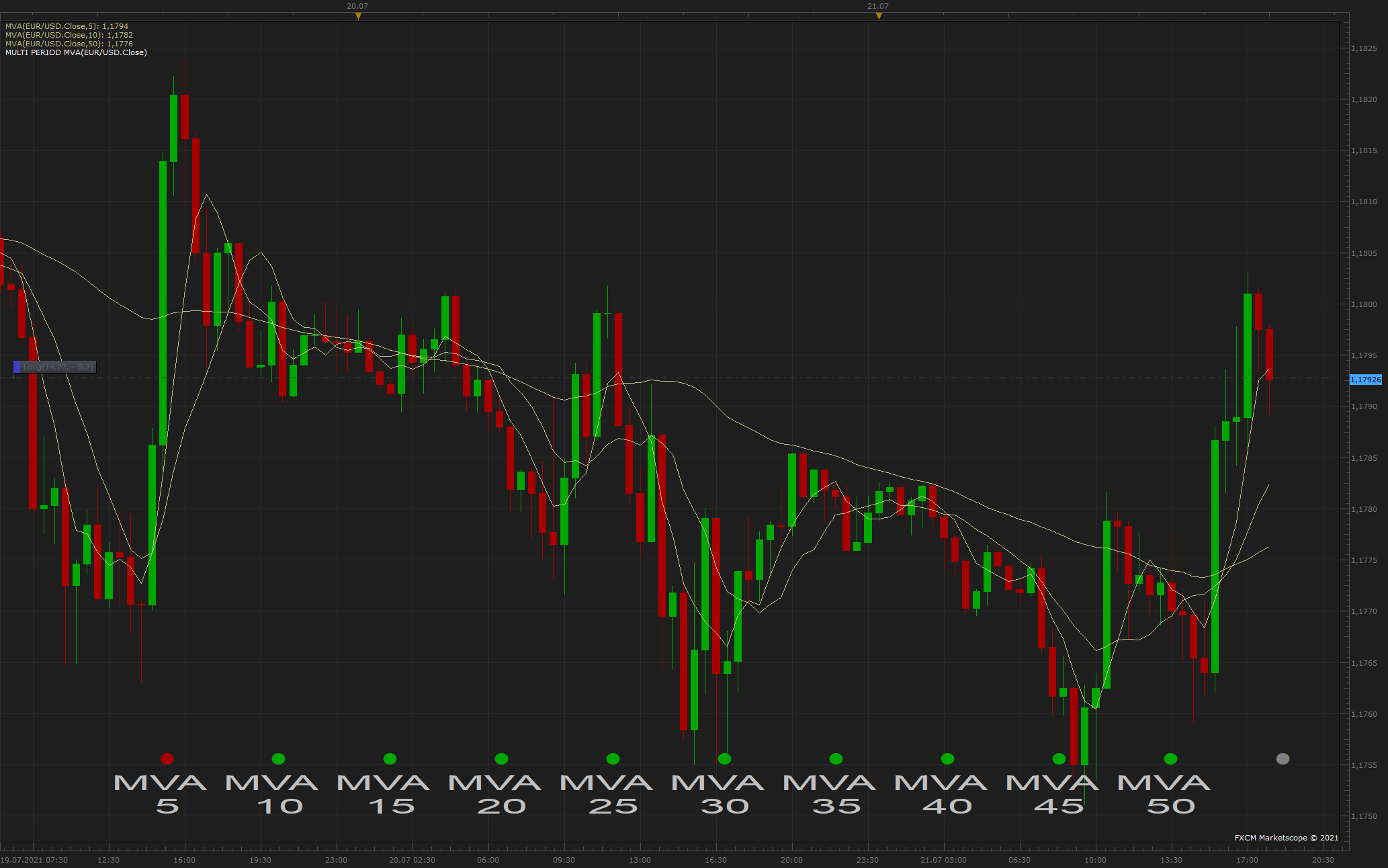This screenshot has width=1388, height=868.
Task: Click the 19.07.2021 07:30 time label
Action: point(34,860)
